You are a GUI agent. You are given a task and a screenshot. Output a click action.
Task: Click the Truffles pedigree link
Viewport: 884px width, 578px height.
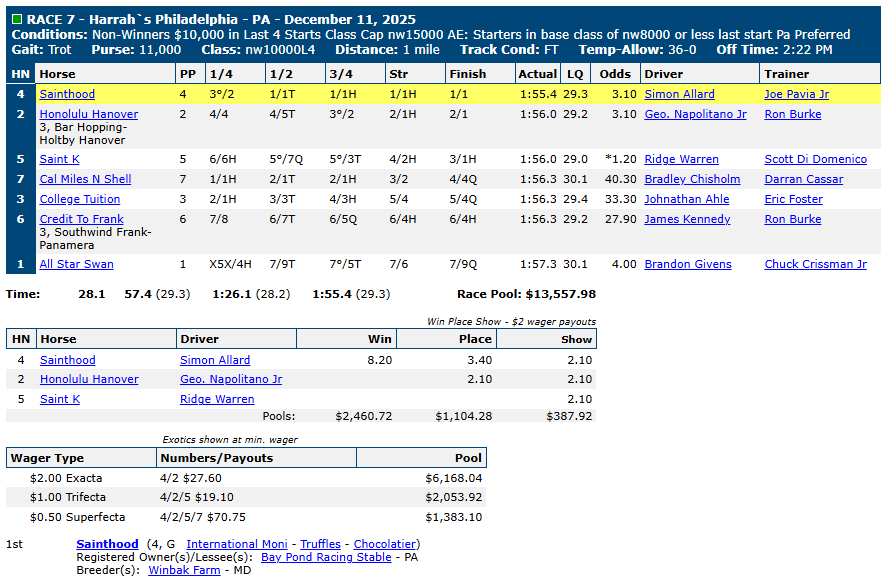pos(320,544)
